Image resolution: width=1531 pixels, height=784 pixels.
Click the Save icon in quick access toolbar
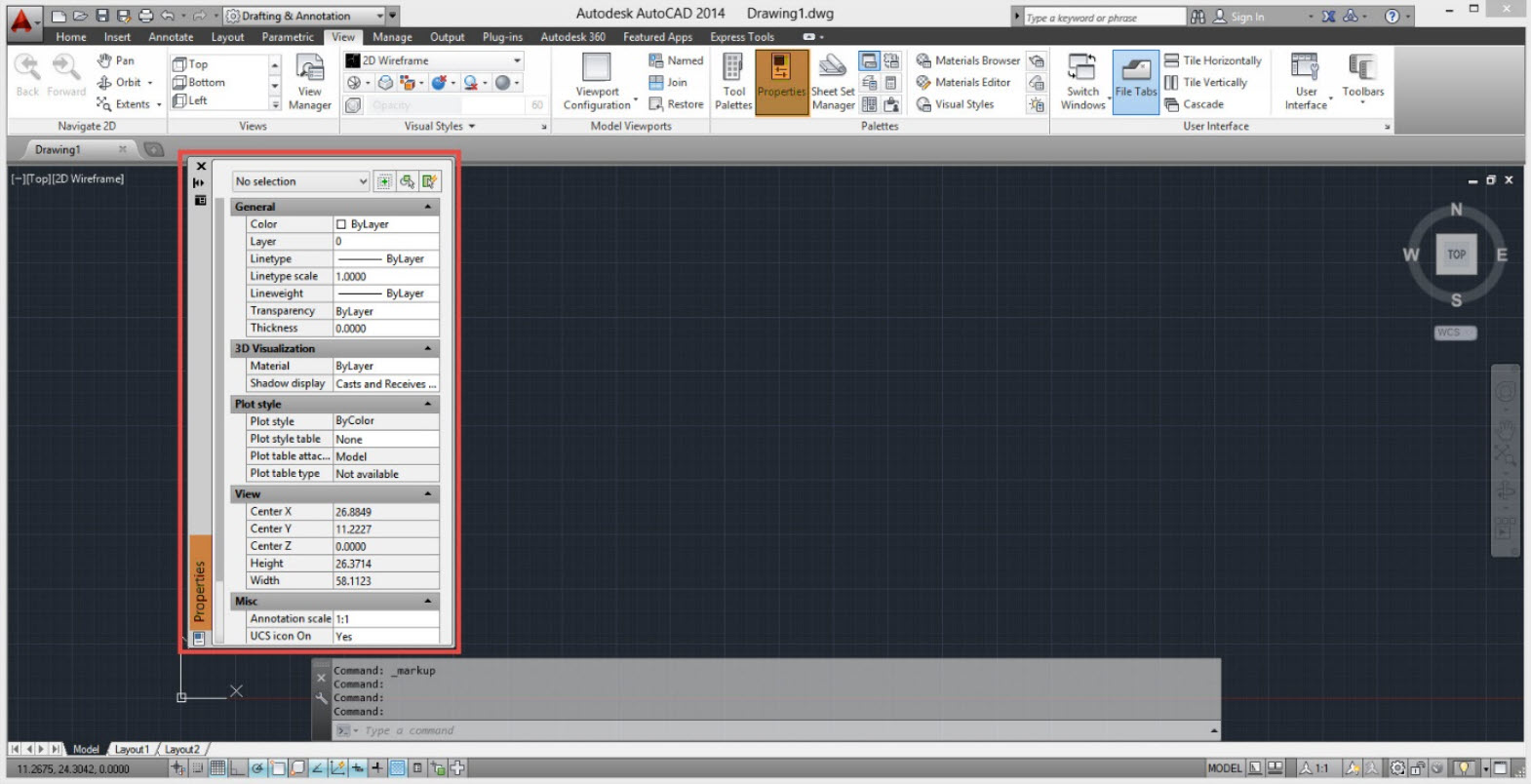pos(102,16)
